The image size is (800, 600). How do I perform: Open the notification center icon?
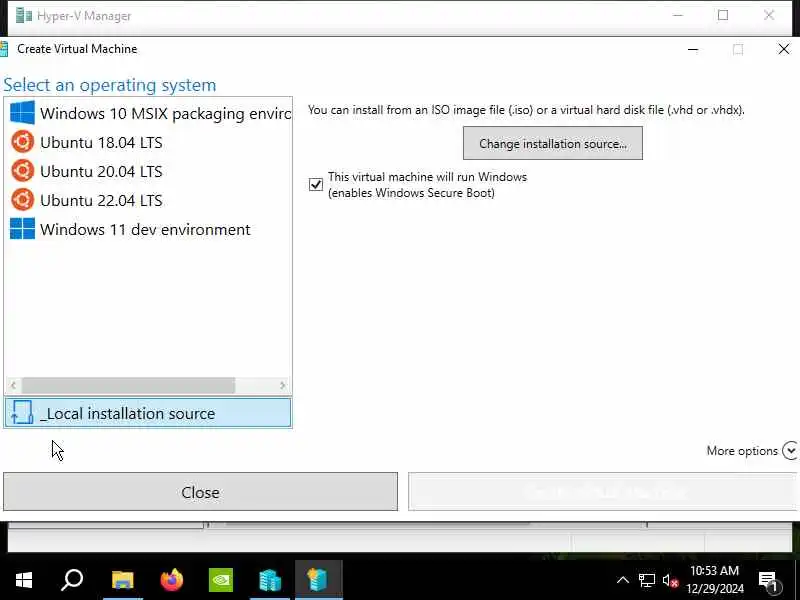tap(768, 581)
